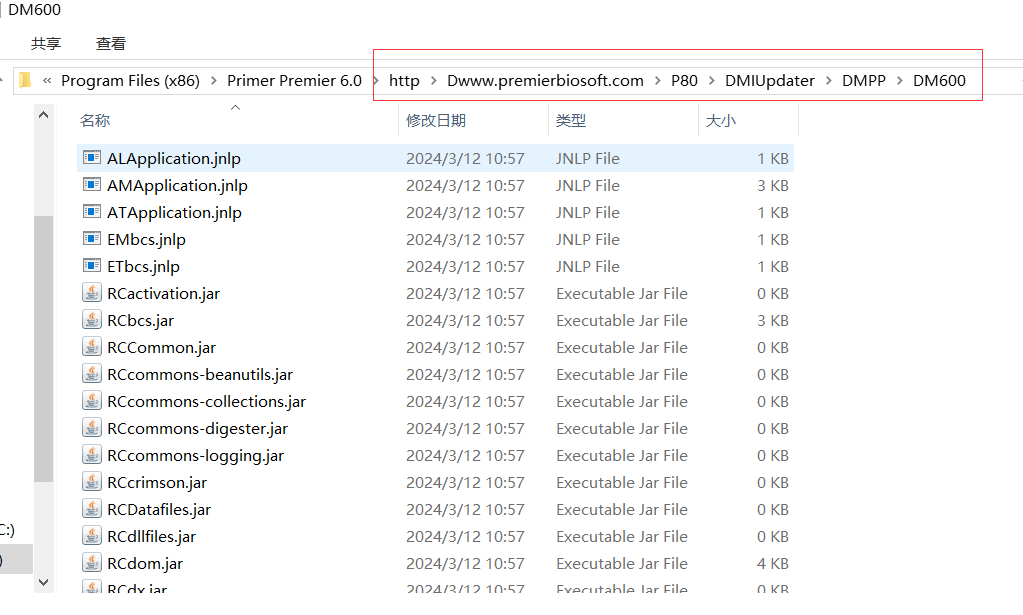
Task: Expand chevron after Program Files (x86)
Action: [213, 80]
